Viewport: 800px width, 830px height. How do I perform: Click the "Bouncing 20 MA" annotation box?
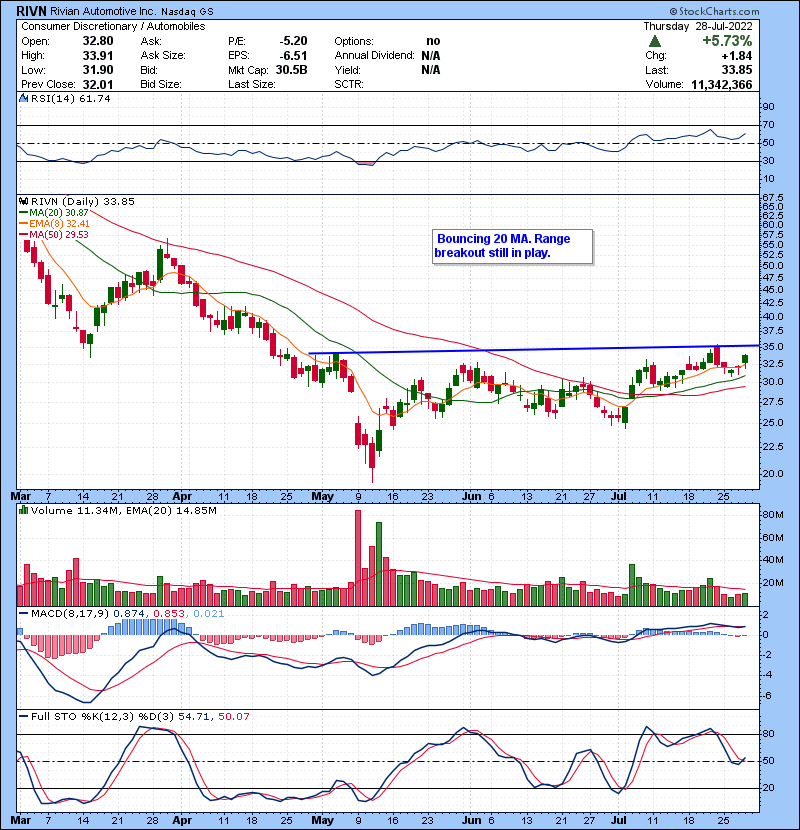(513, 246)
